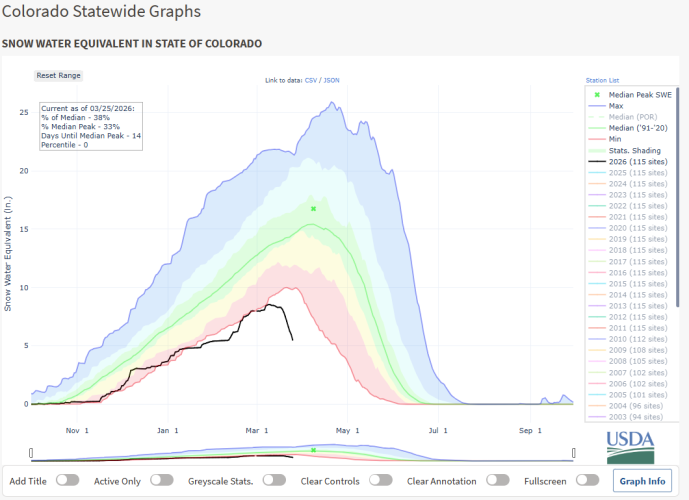This screenshot has height=500, width=689.
Task: Switch on Clear Controls
Action: (x=380, y=480)
